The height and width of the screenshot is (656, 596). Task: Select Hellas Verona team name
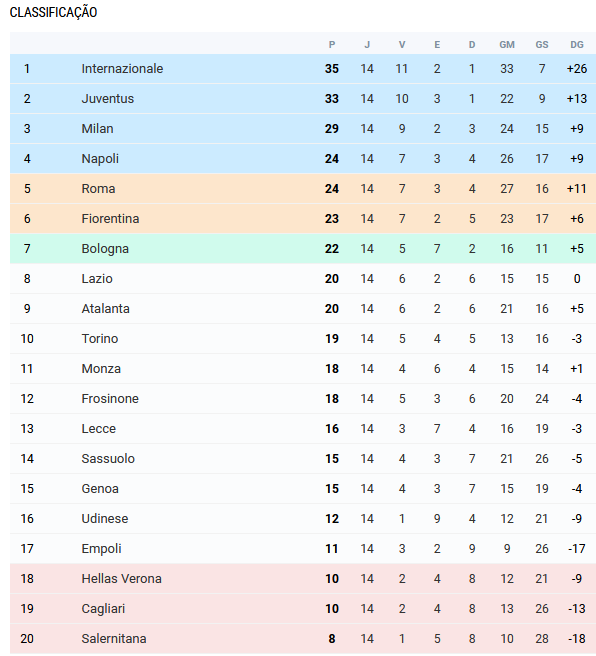121,579
